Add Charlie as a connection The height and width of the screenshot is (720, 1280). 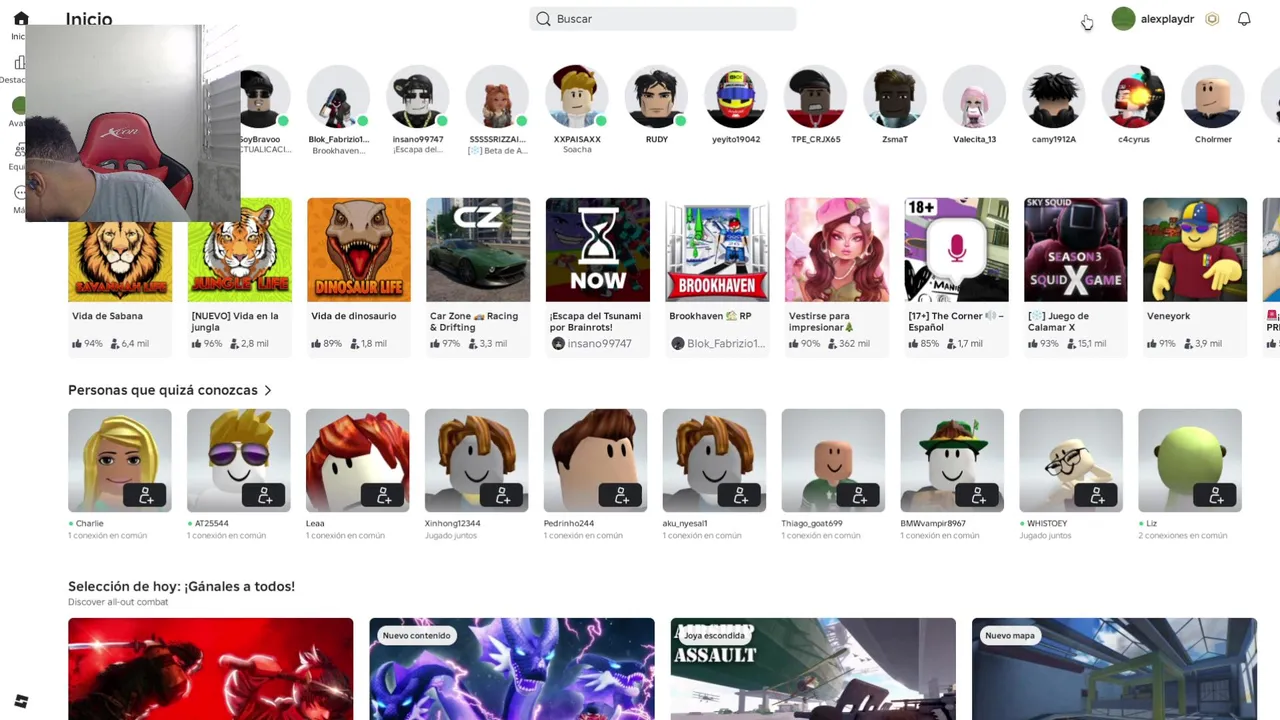pos(146,495)
